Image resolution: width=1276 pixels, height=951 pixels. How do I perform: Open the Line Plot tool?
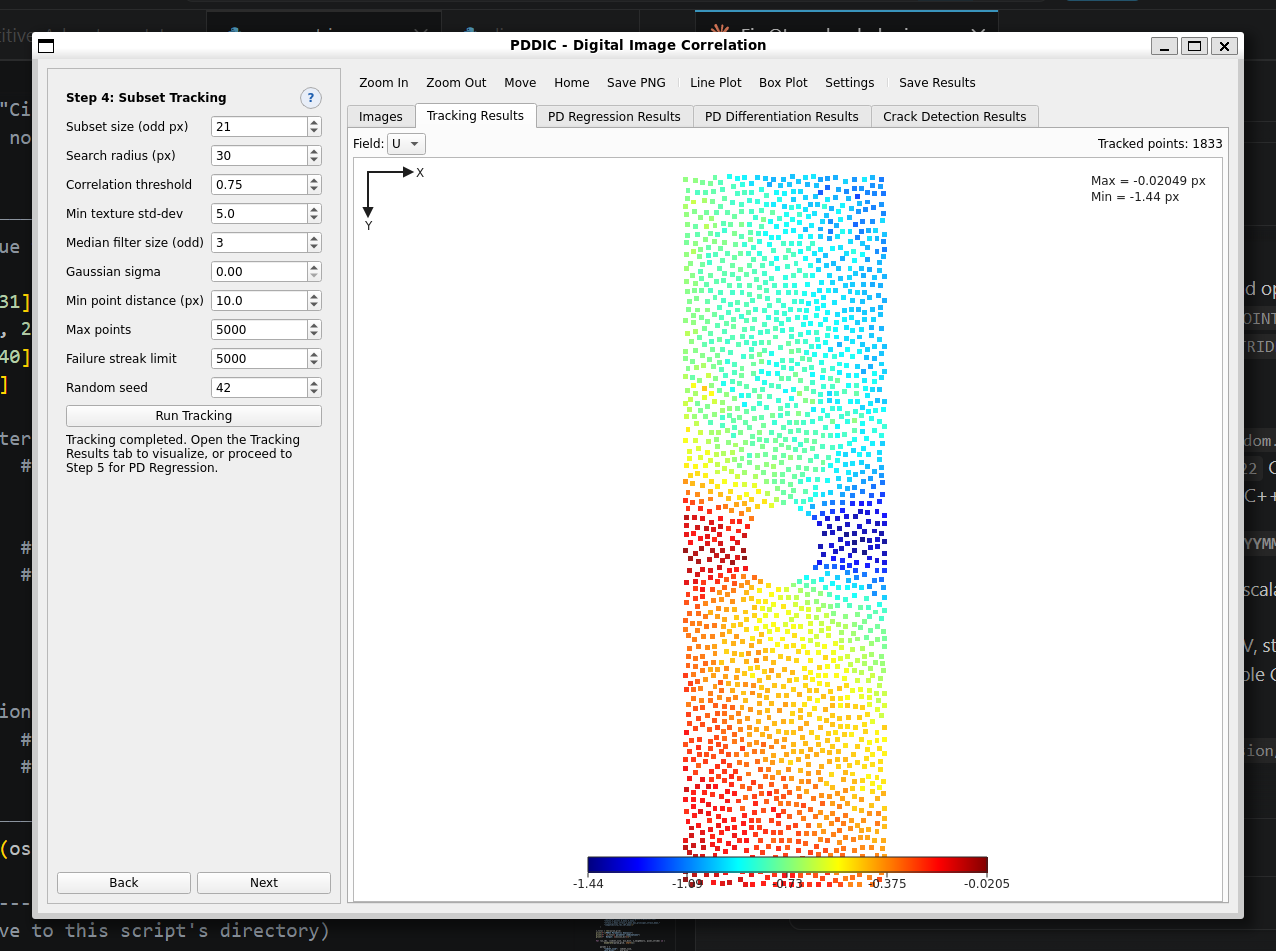point(716,83)
